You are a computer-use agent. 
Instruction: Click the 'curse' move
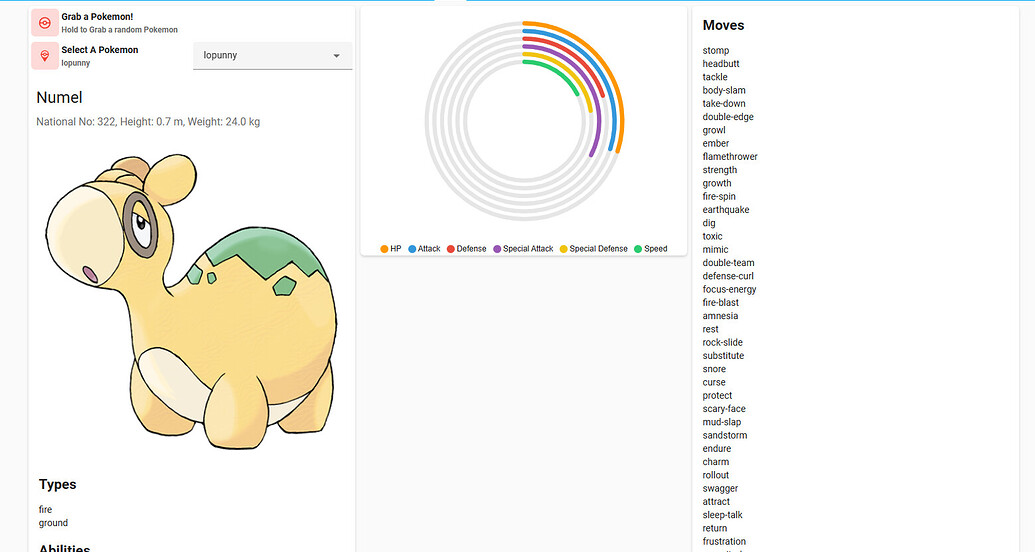(714, 382)
